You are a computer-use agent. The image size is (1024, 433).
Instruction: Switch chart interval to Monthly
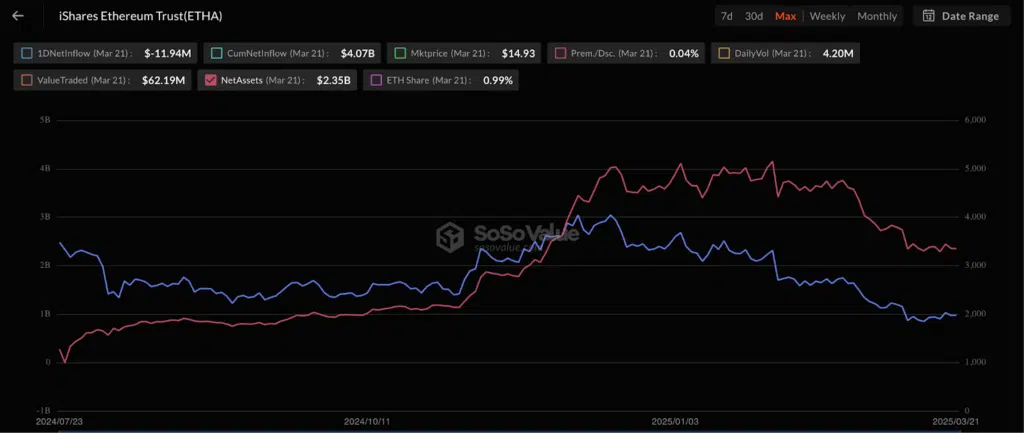pyautogui.click(x=877, y=16)
